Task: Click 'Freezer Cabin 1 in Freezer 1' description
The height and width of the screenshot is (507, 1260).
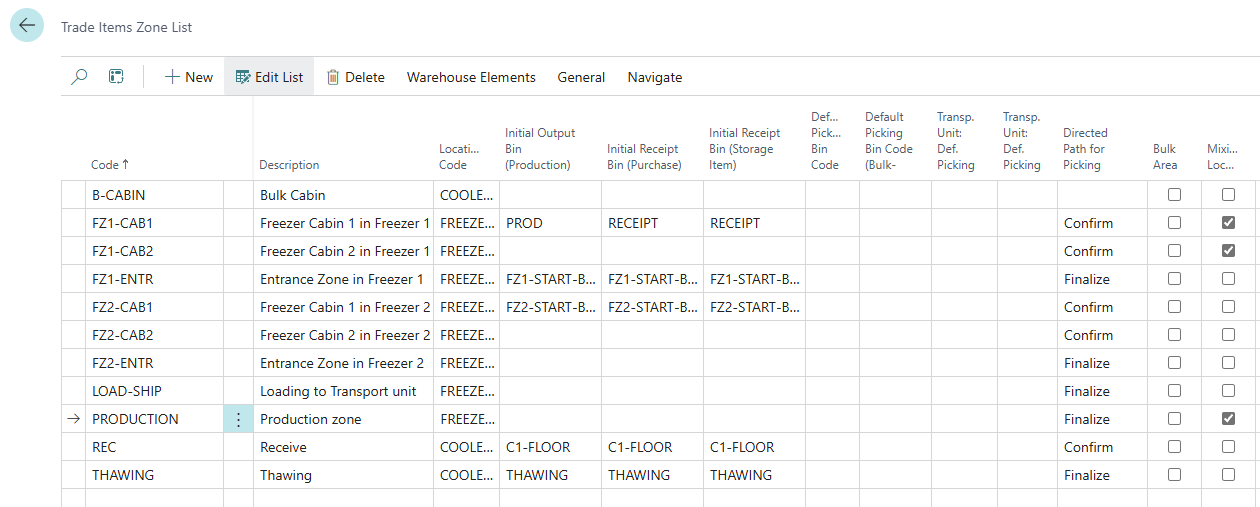Action: tap(343, 223)
